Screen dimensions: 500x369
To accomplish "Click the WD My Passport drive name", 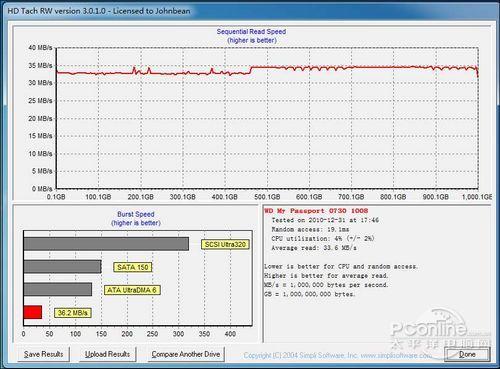I will (x=316, y=211).
